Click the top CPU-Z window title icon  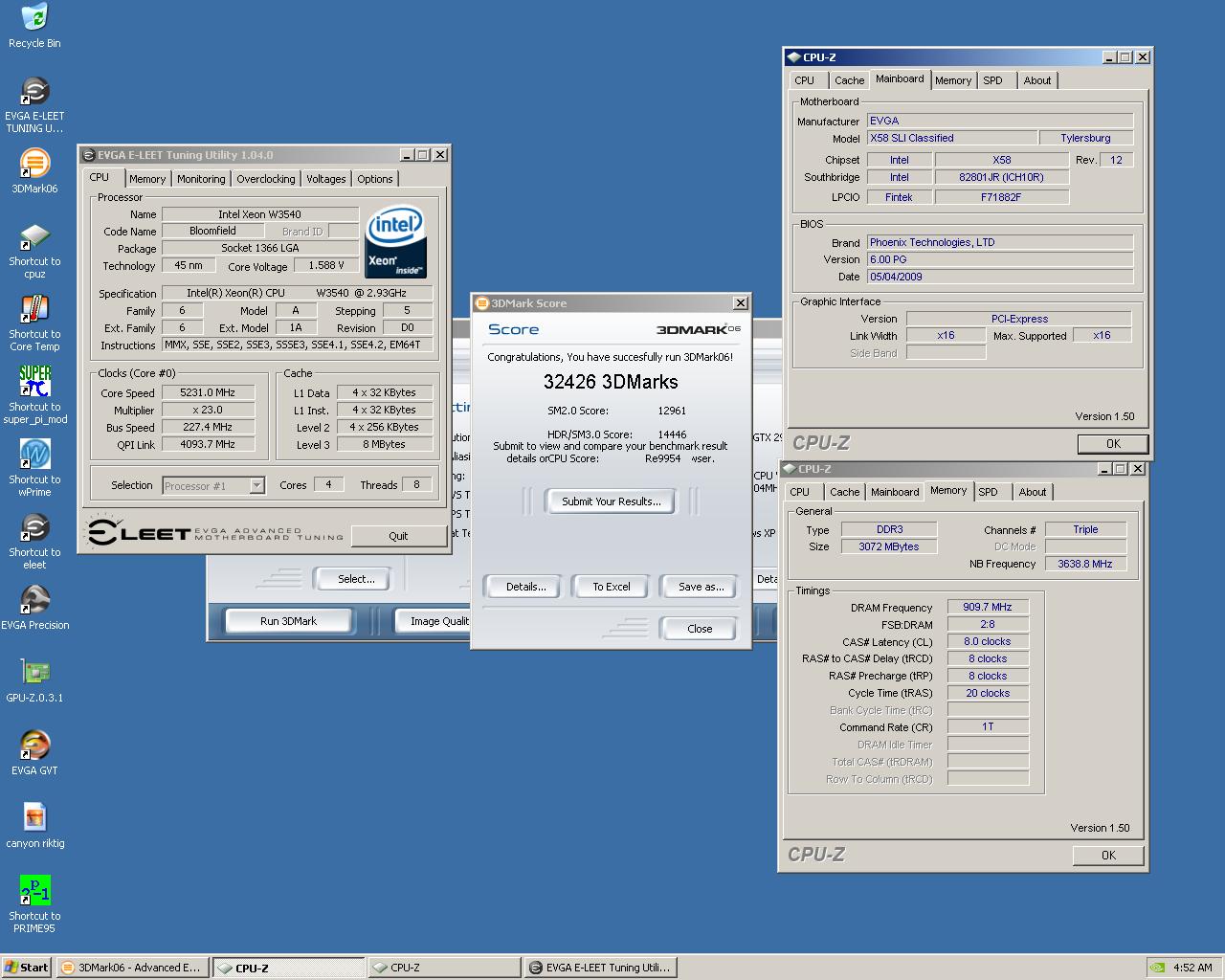coord(793,57)
